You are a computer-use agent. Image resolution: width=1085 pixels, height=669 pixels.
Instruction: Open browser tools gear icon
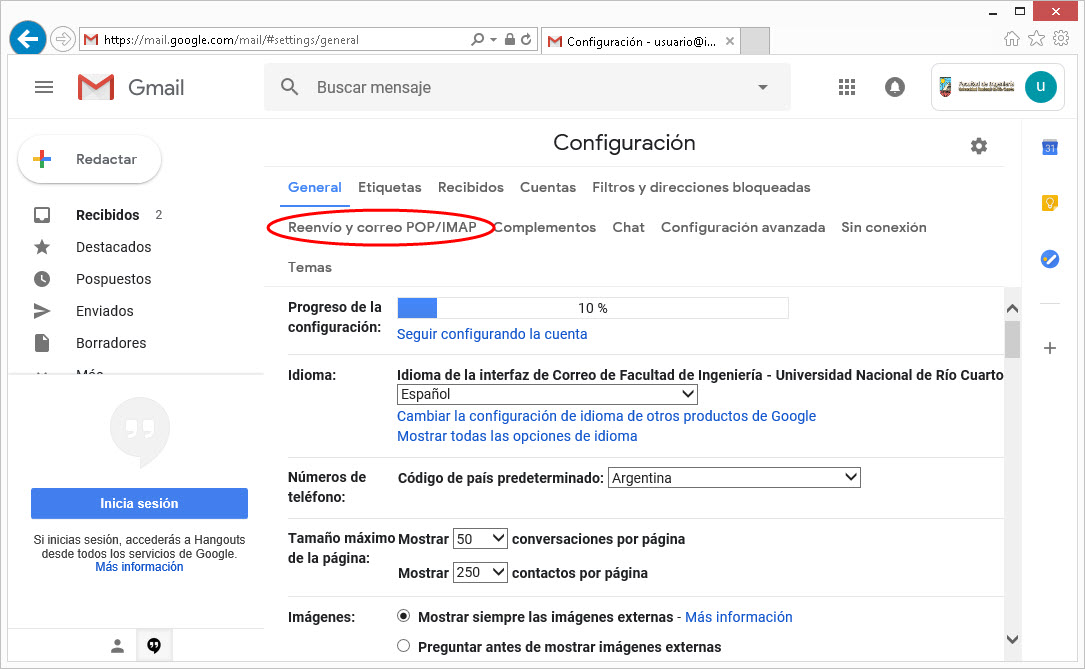pyautogui.click(x=1061, y=39)
